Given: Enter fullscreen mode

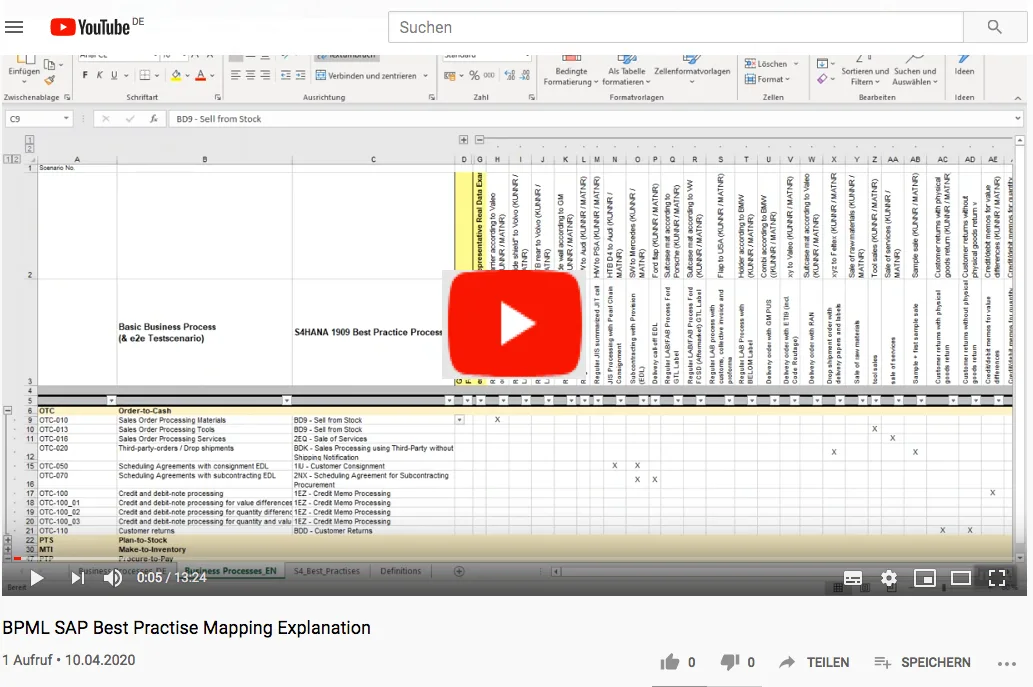Looking at the screenshot, I should pyautogui.click(x=997, y=578).
